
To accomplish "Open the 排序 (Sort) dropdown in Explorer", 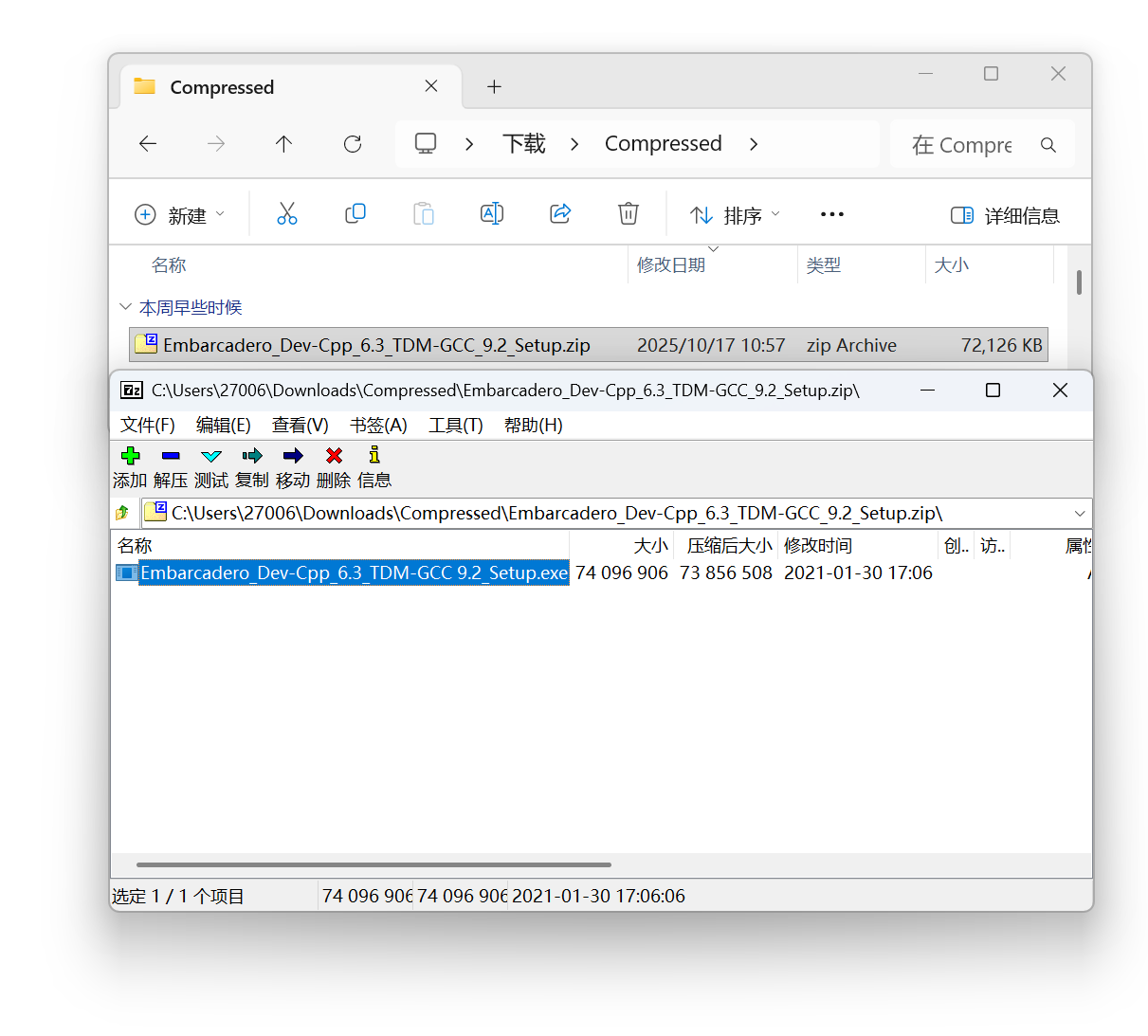I will [735, 215].
